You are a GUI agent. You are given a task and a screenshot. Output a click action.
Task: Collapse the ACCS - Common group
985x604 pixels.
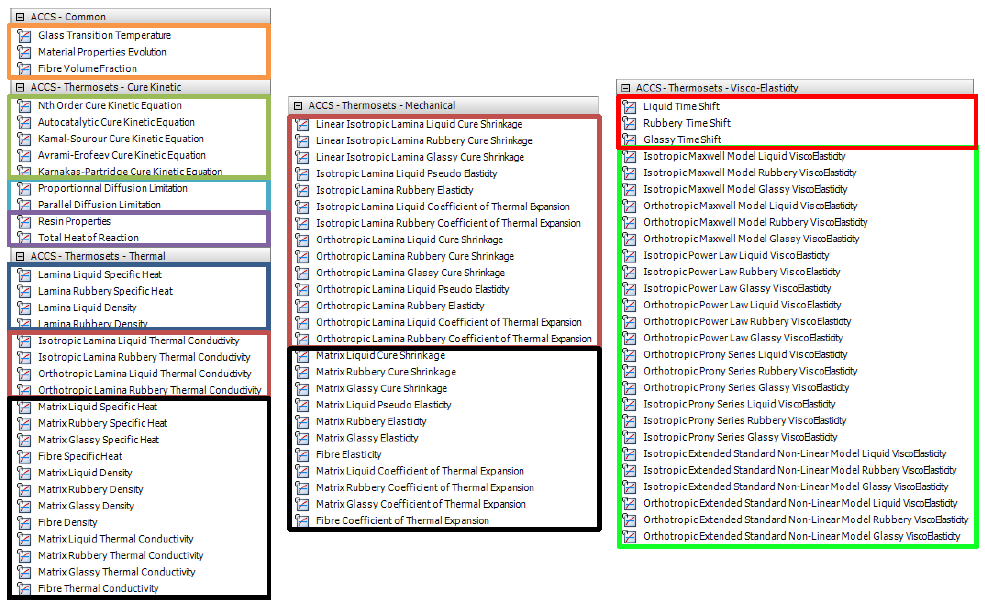[x=20, y=17]
